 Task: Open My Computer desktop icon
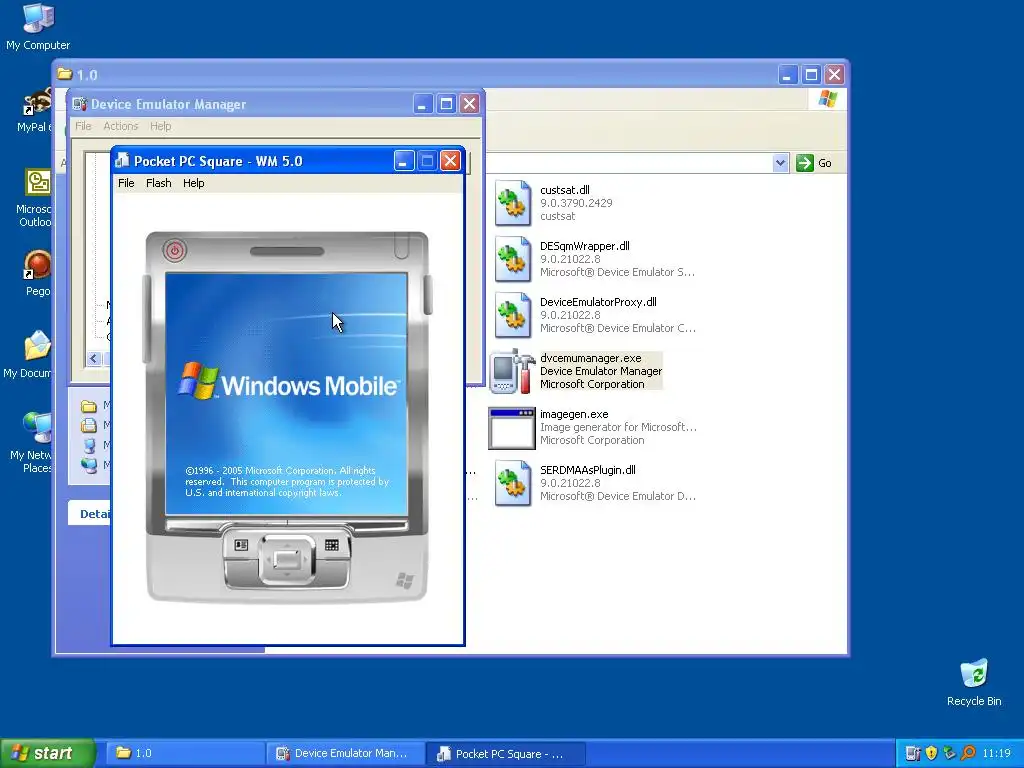tap(38, 18)
